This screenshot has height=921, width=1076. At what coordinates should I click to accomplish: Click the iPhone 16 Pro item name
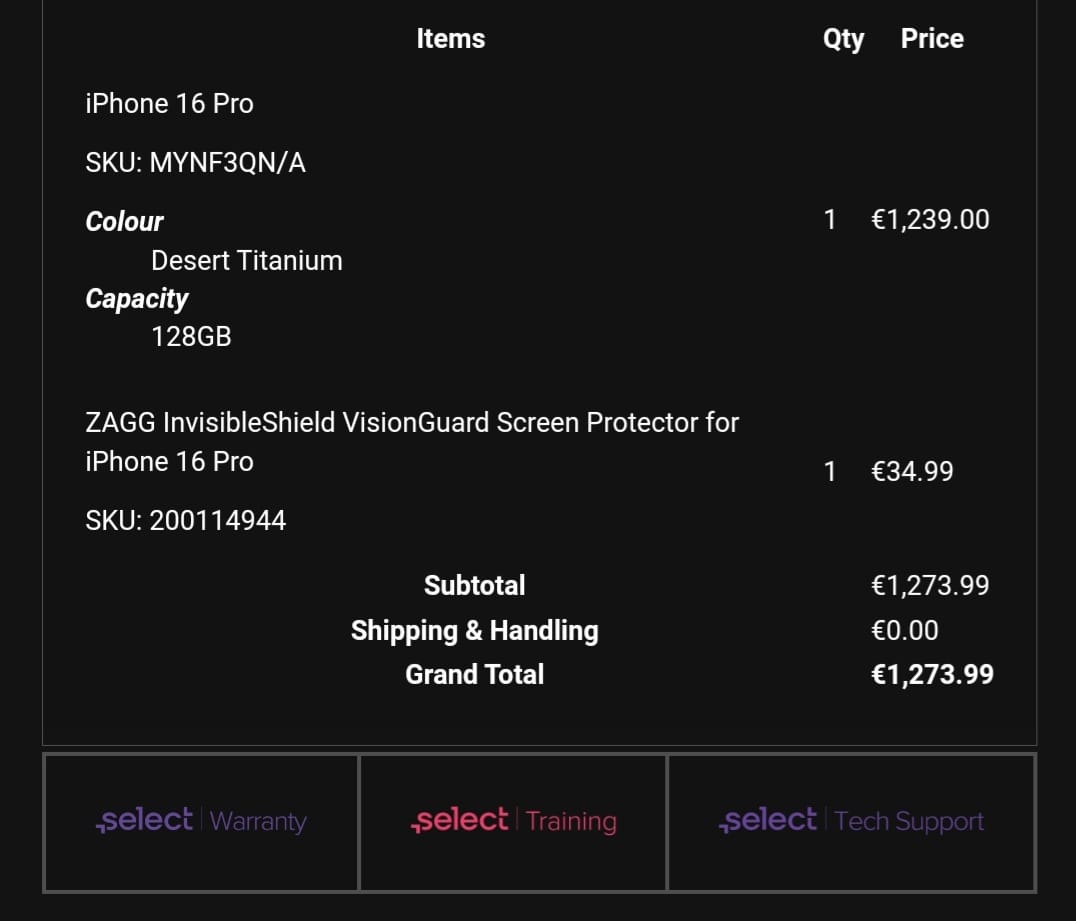(x=169, y=104)
